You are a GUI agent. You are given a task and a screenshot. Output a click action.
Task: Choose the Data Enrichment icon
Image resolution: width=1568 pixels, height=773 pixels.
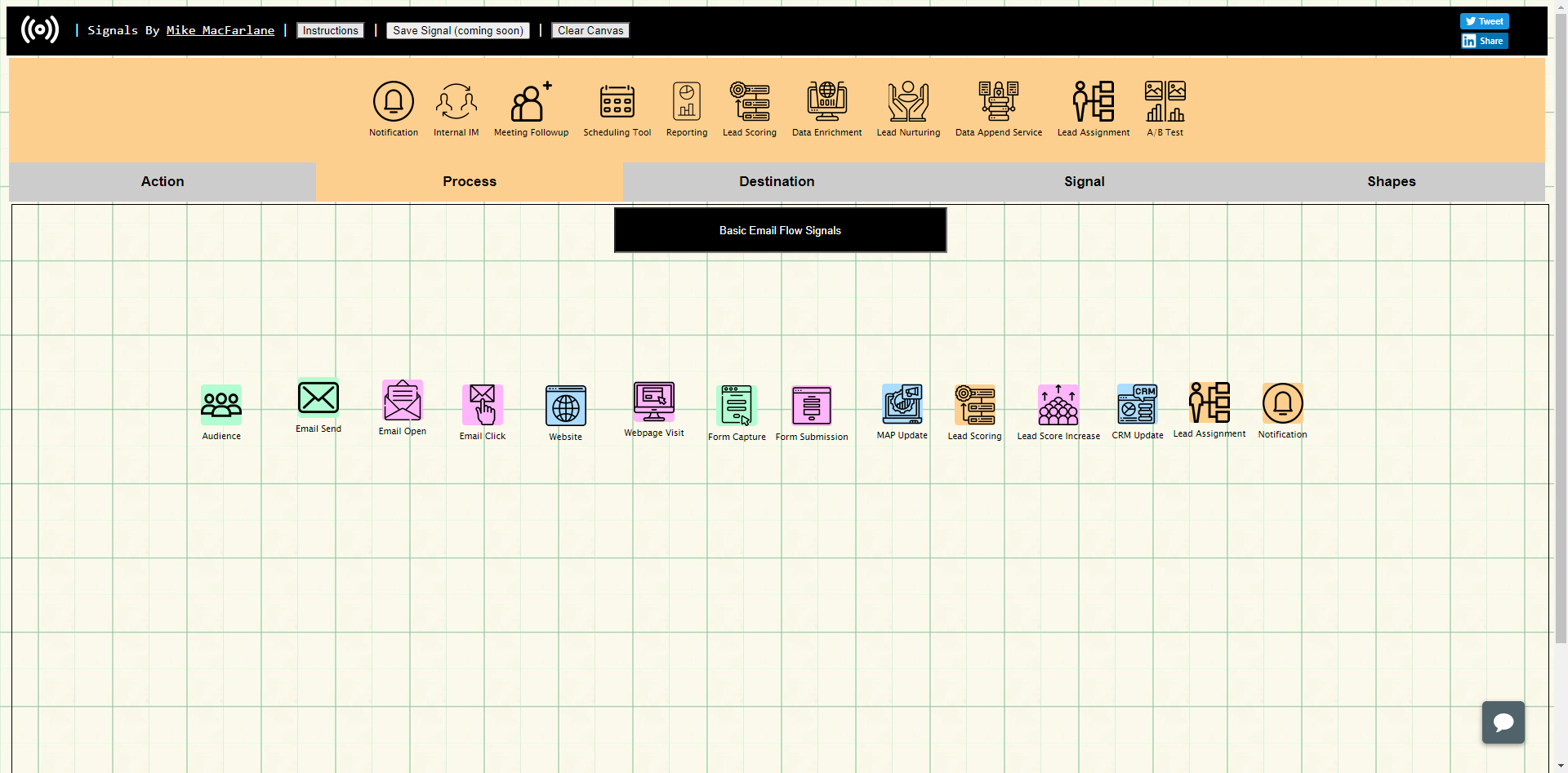827,102
